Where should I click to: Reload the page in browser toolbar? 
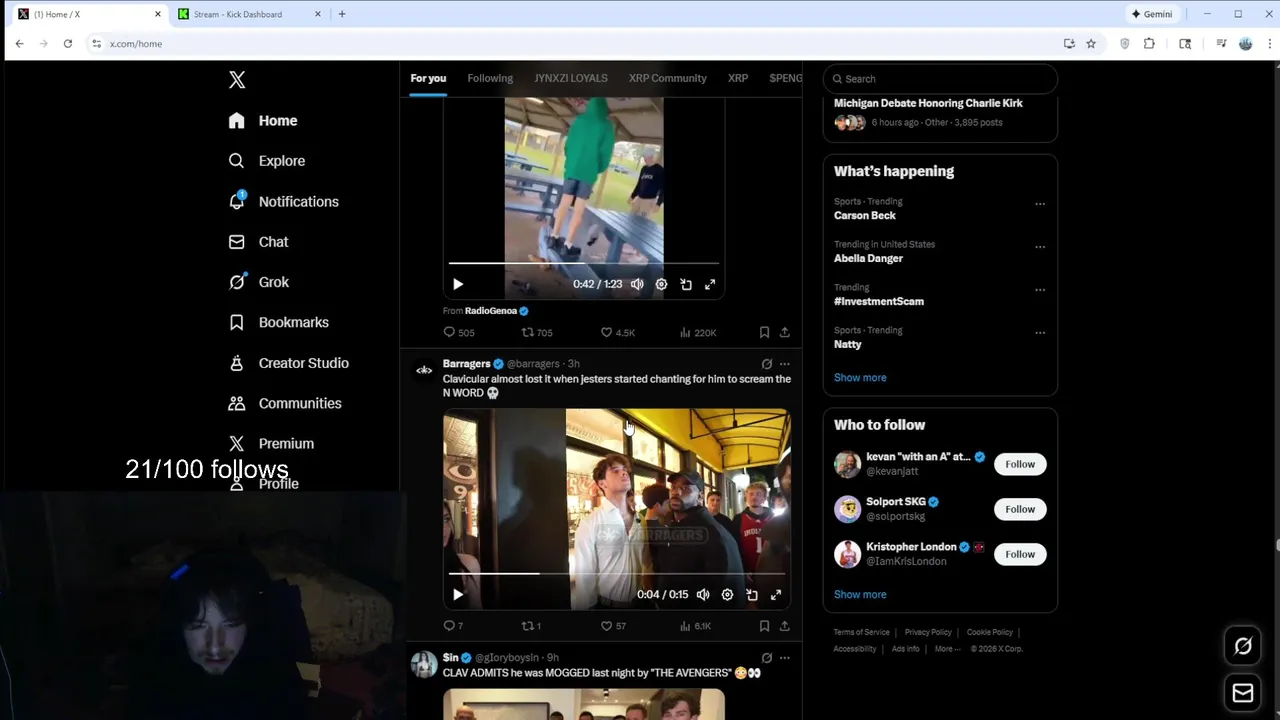point(67,44)
